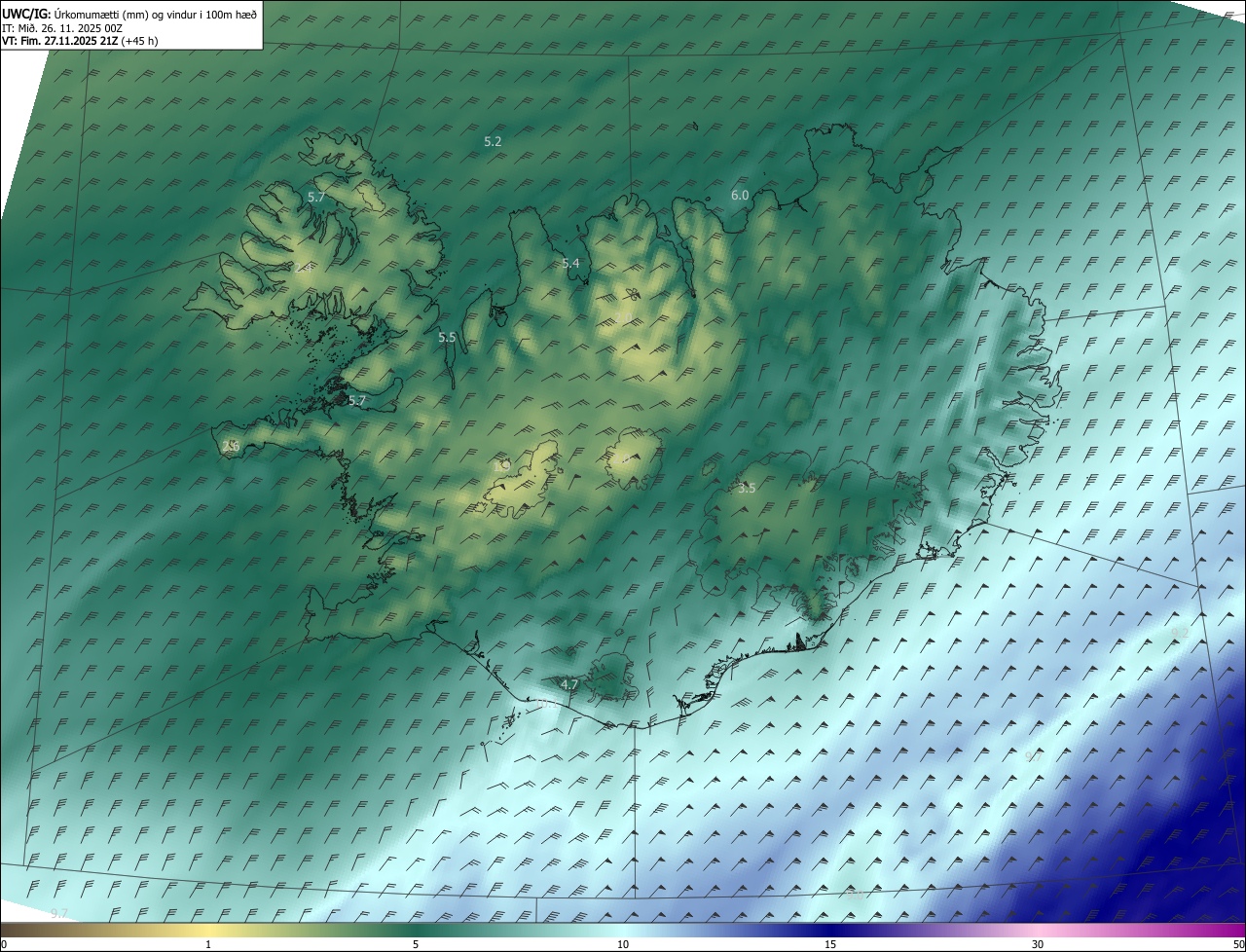
Task: Click the 15 tick label on the color scale
Action: tap(830, 944)
